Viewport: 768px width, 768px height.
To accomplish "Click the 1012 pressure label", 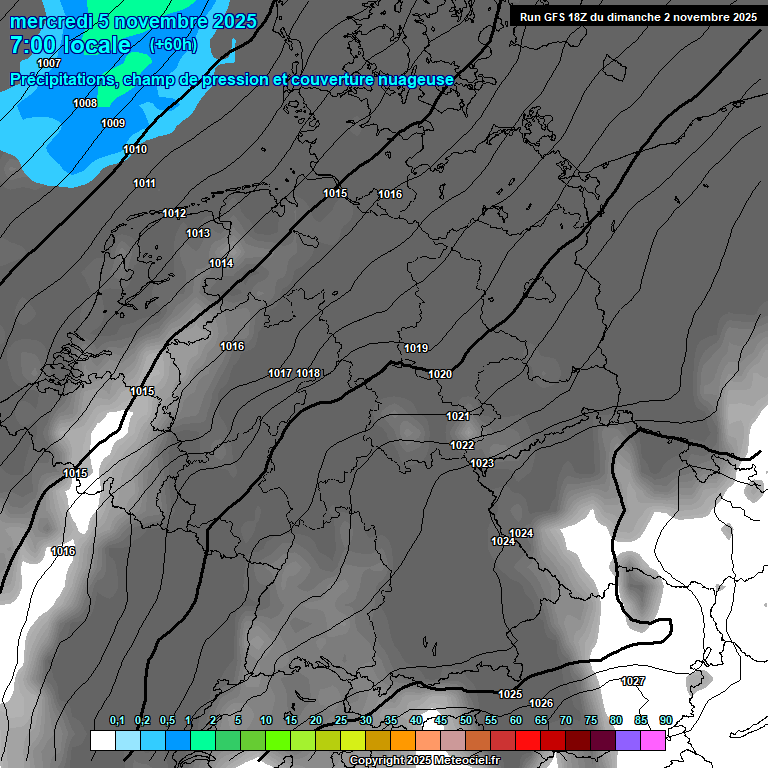I will point(174,213).
